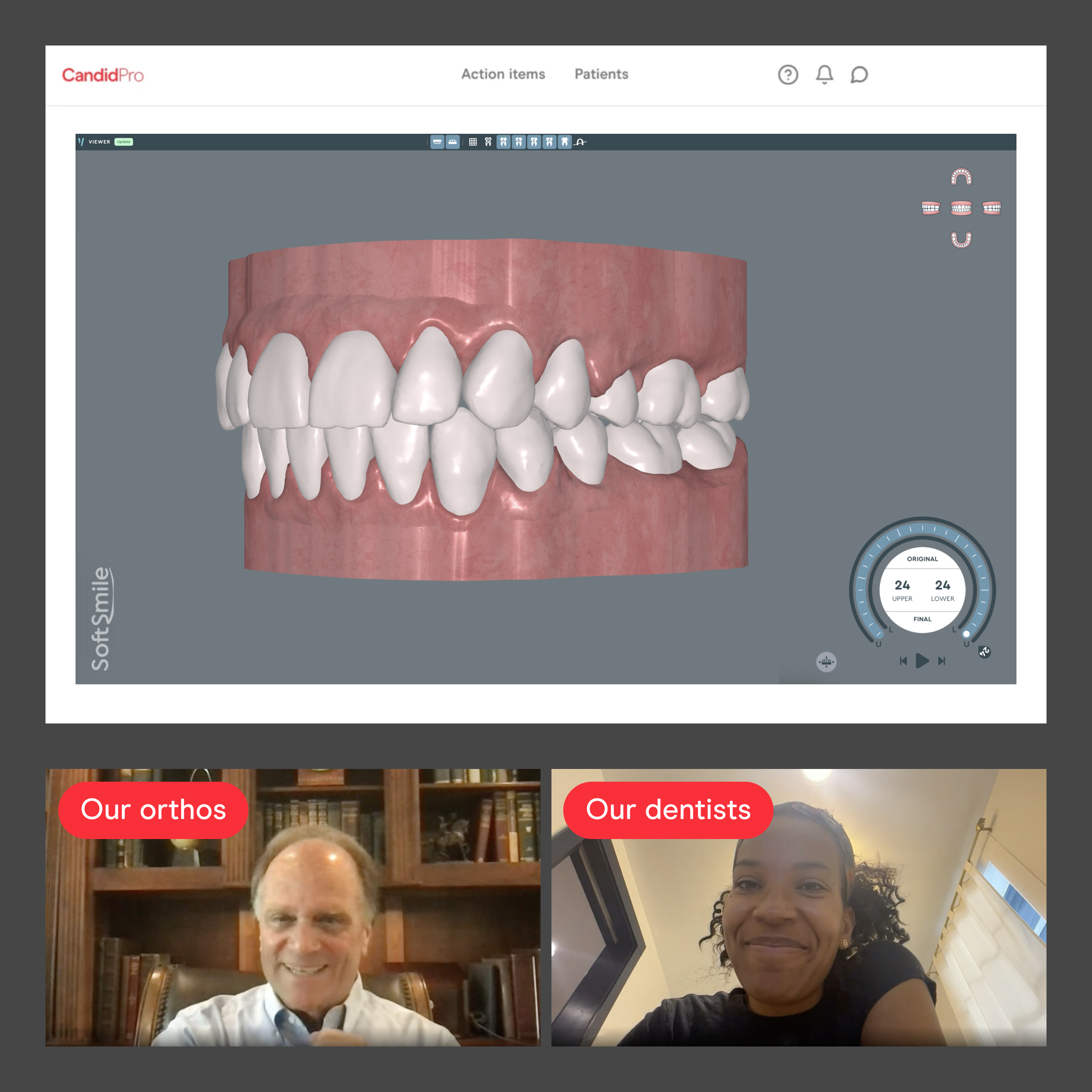
Task: Switch to lower arch occlusal view
Action: 961,240
